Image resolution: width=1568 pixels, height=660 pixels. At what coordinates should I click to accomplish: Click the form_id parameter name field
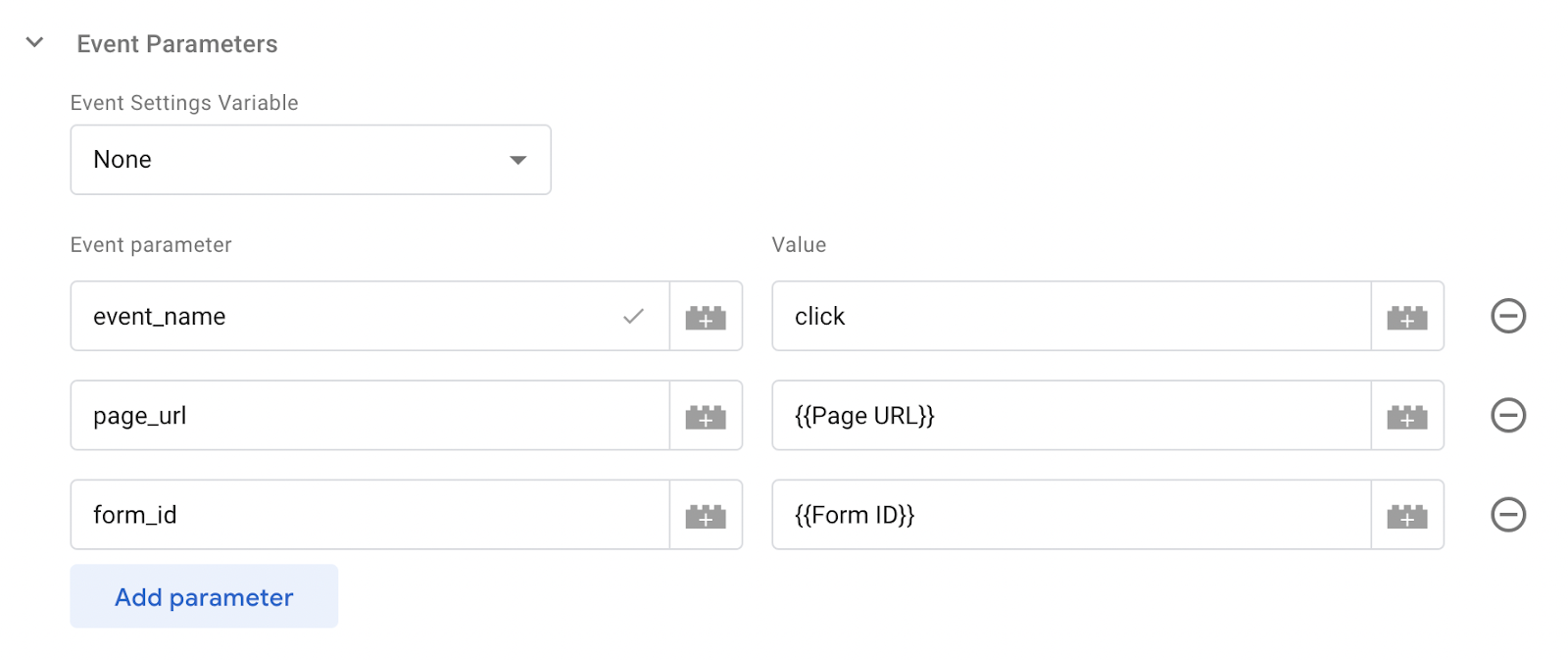(x=369, y=515)
